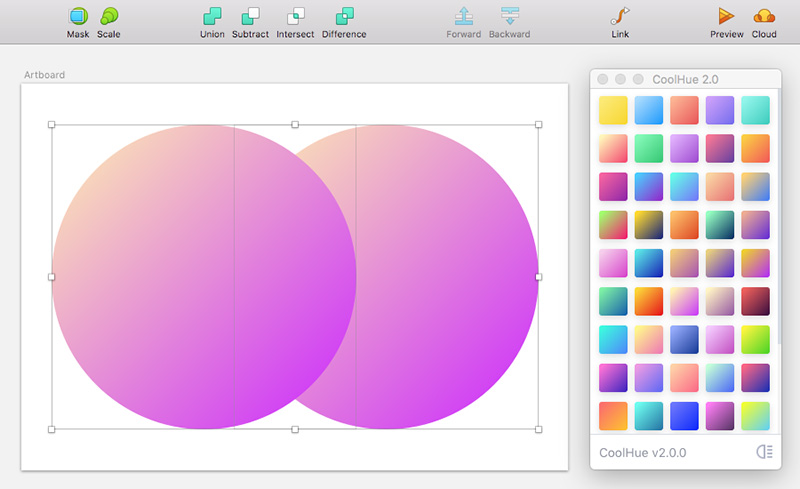The image size is (800, 489).
Task: Click the Link toolbar icon
Action: coord(620,16)
